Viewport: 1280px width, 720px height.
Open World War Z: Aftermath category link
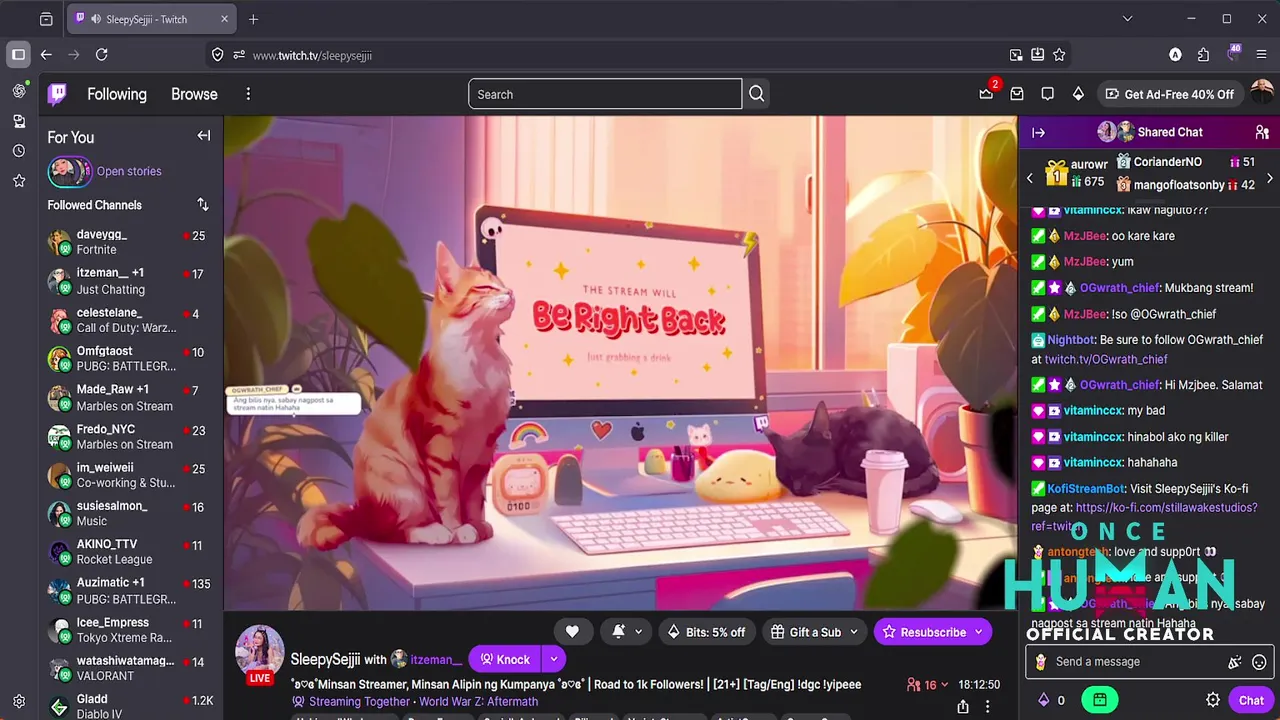(478, 701)
